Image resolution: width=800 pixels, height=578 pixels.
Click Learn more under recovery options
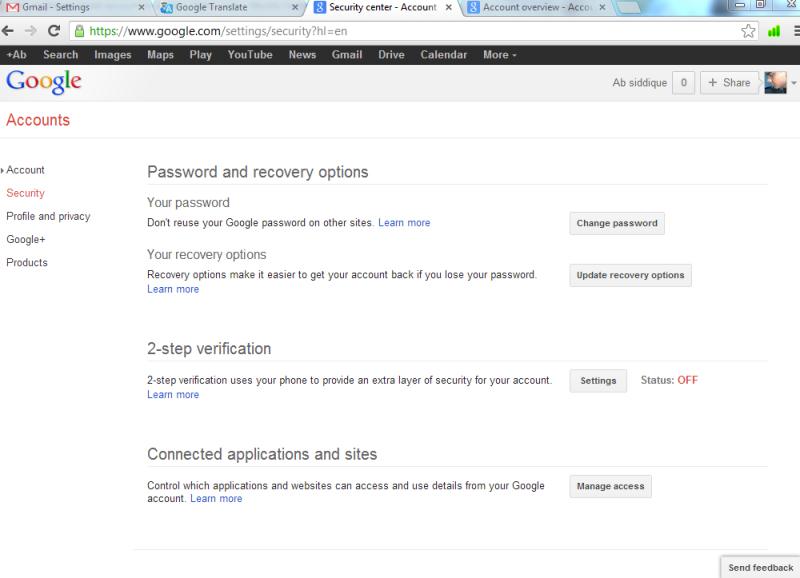point(173,289)
